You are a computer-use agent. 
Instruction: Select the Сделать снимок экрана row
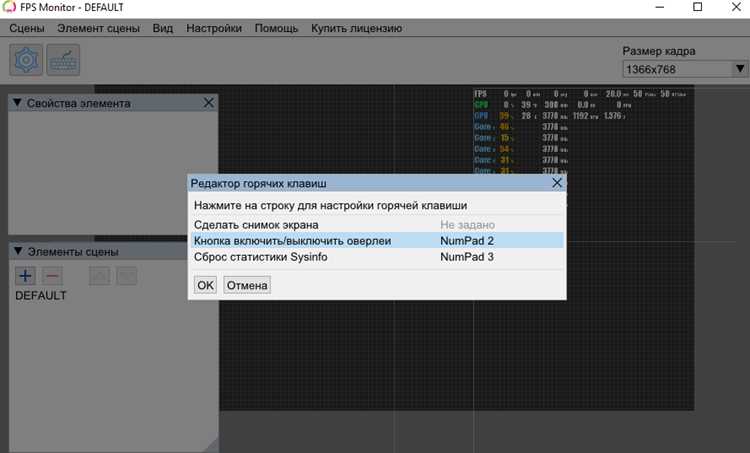point(377,224)
